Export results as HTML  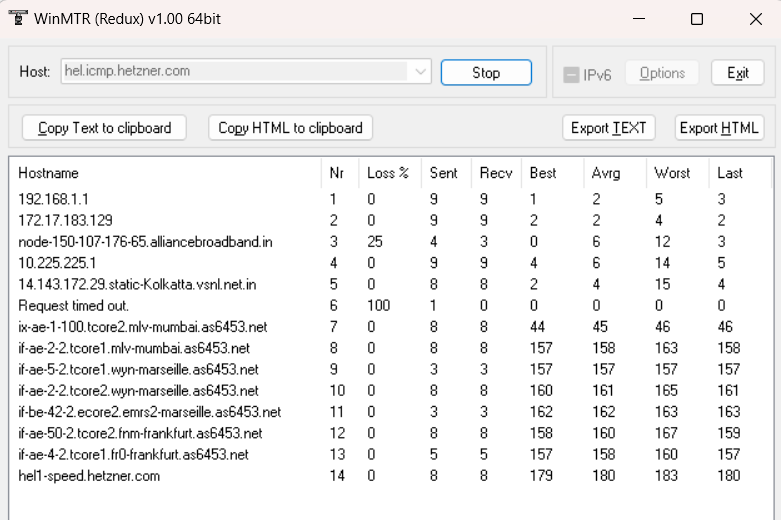coord(719,128)
